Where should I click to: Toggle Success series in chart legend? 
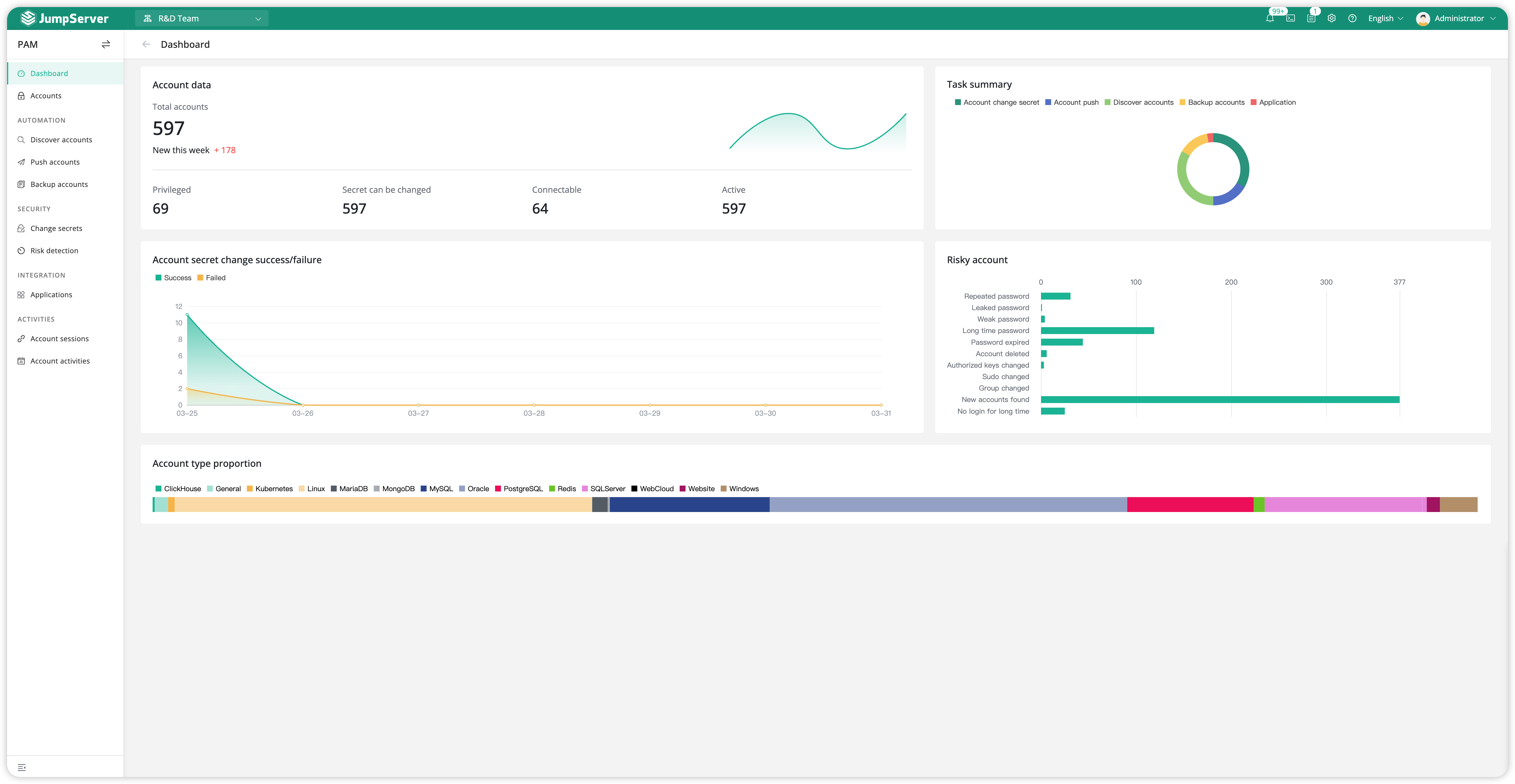tap(173, 278)
